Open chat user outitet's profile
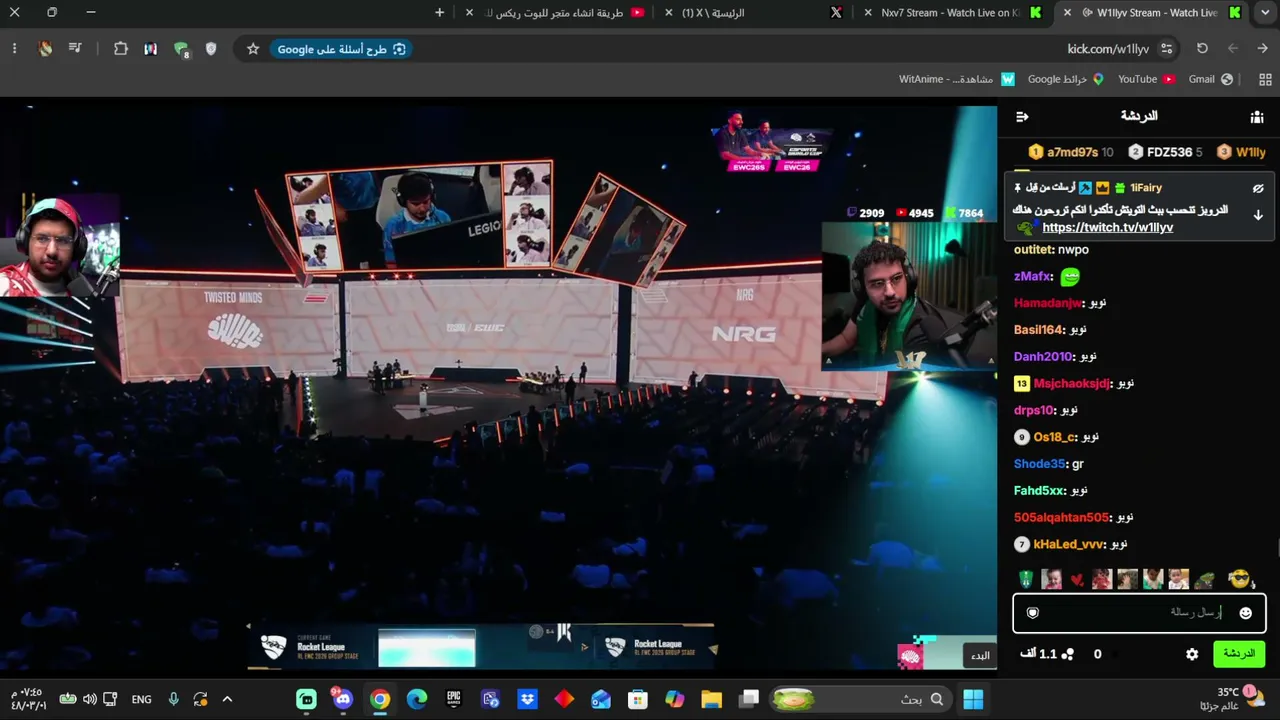Image resolution: width=1280 pixels, height=720 pixels. (1033, 250)
